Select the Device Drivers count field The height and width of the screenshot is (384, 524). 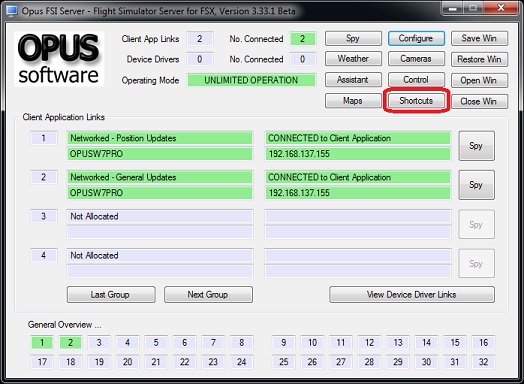pos(200,59)
